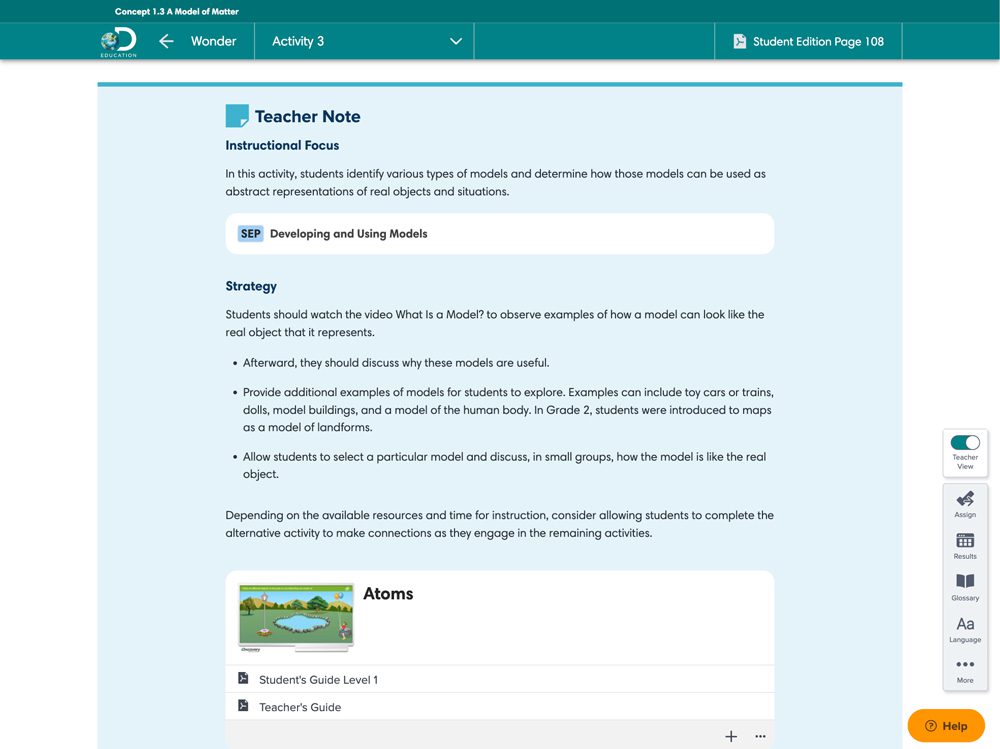
Task: Click the Discovery Education logo
Action: coord(118,42)
